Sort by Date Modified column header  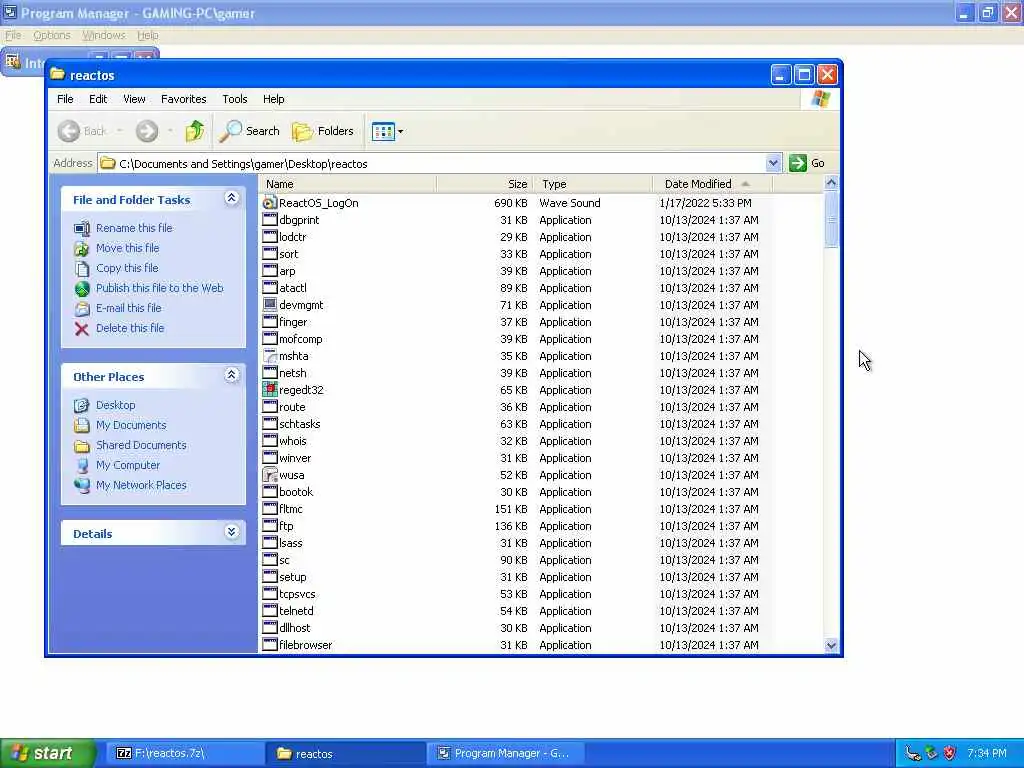tap(712, 184)
